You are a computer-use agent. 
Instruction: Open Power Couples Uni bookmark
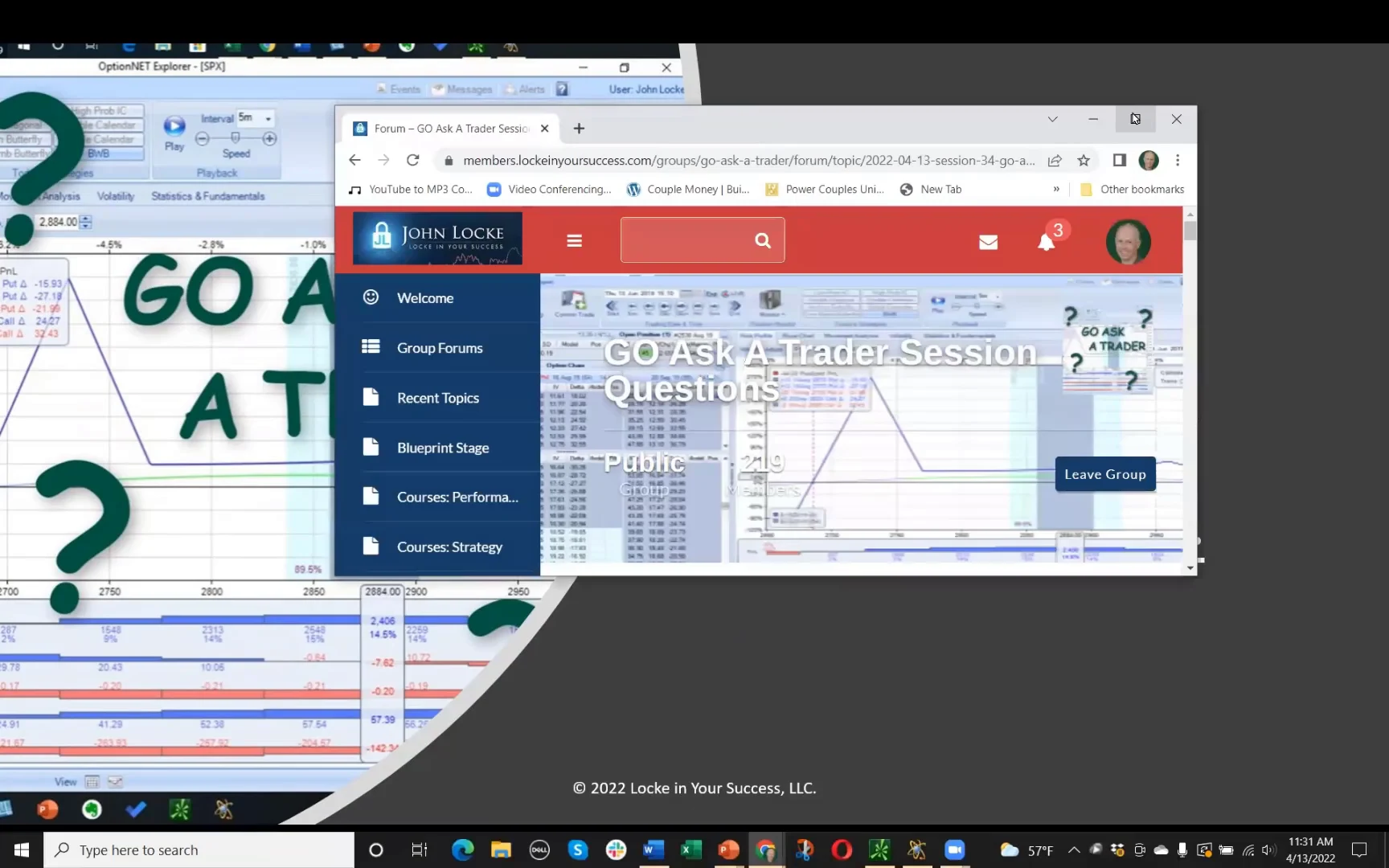coord(825,189)
